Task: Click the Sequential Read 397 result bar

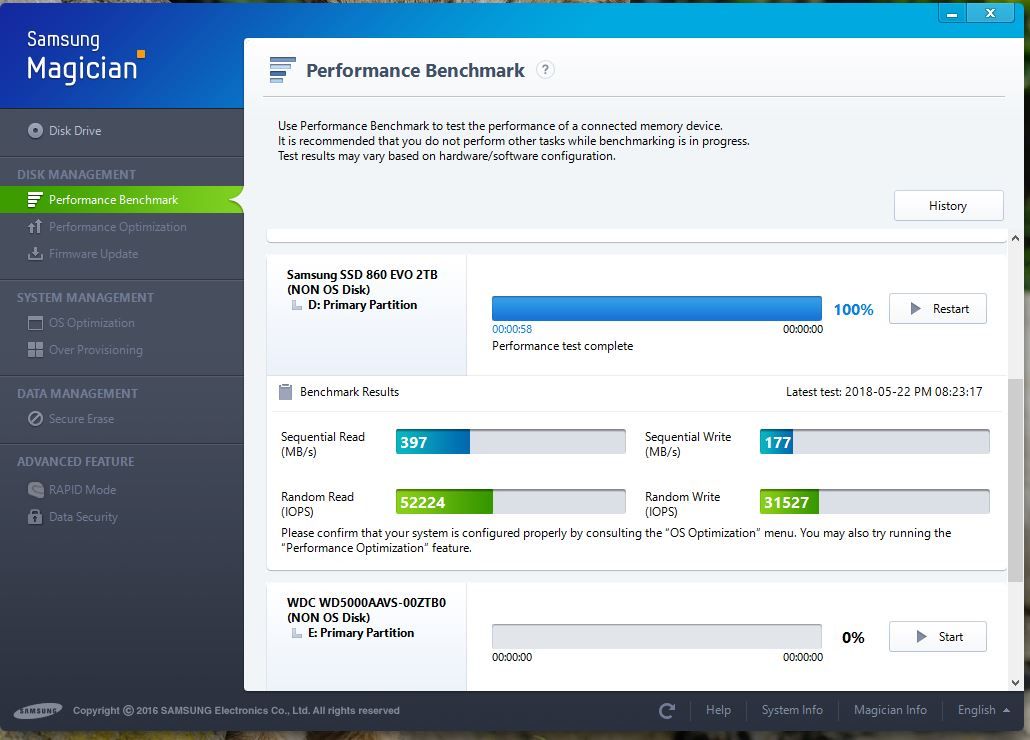Action: [x=510, y=441]
